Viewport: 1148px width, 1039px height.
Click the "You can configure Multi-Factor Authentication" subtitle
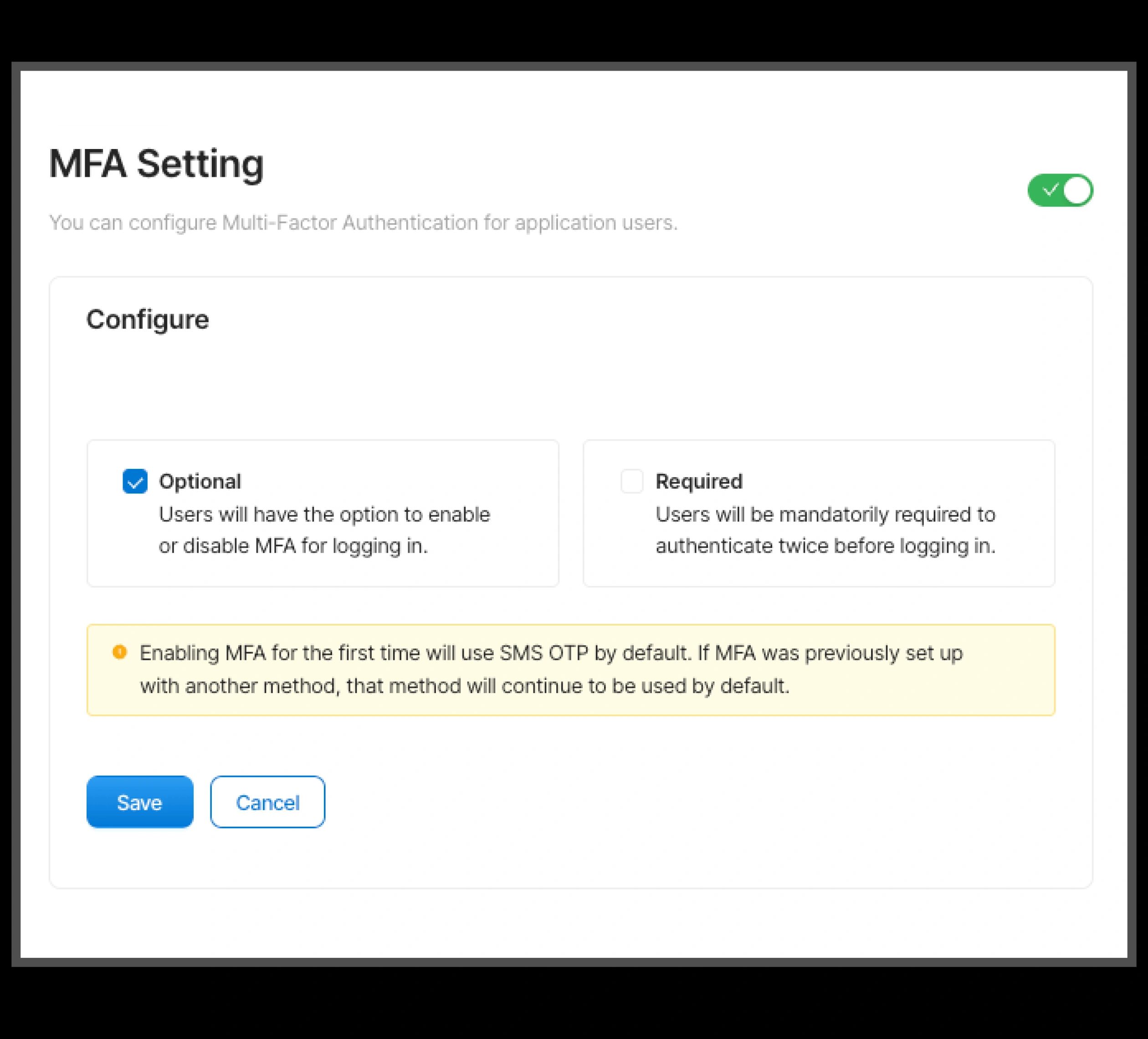click(363, 223)
